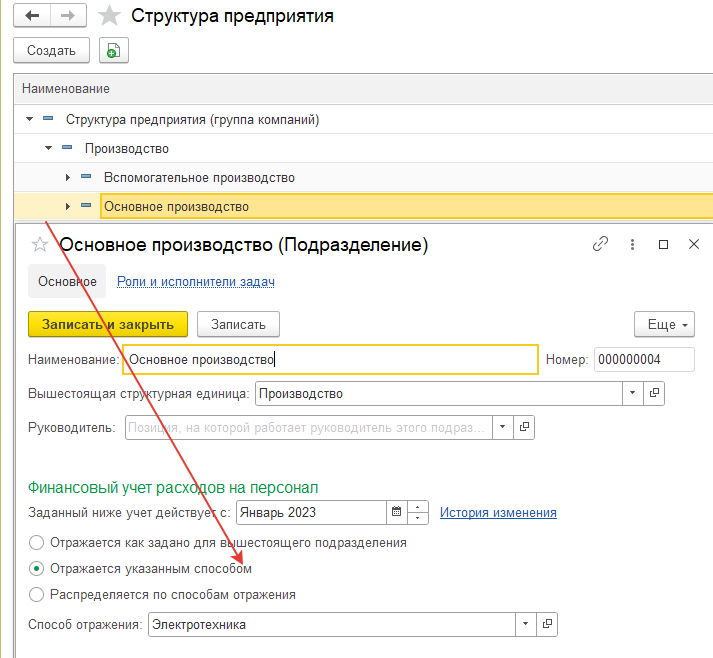This screenshot has height=658, width=713.
Task: Click the Вышестоящая структурная единица field Производство
Action: pos(439,393)
